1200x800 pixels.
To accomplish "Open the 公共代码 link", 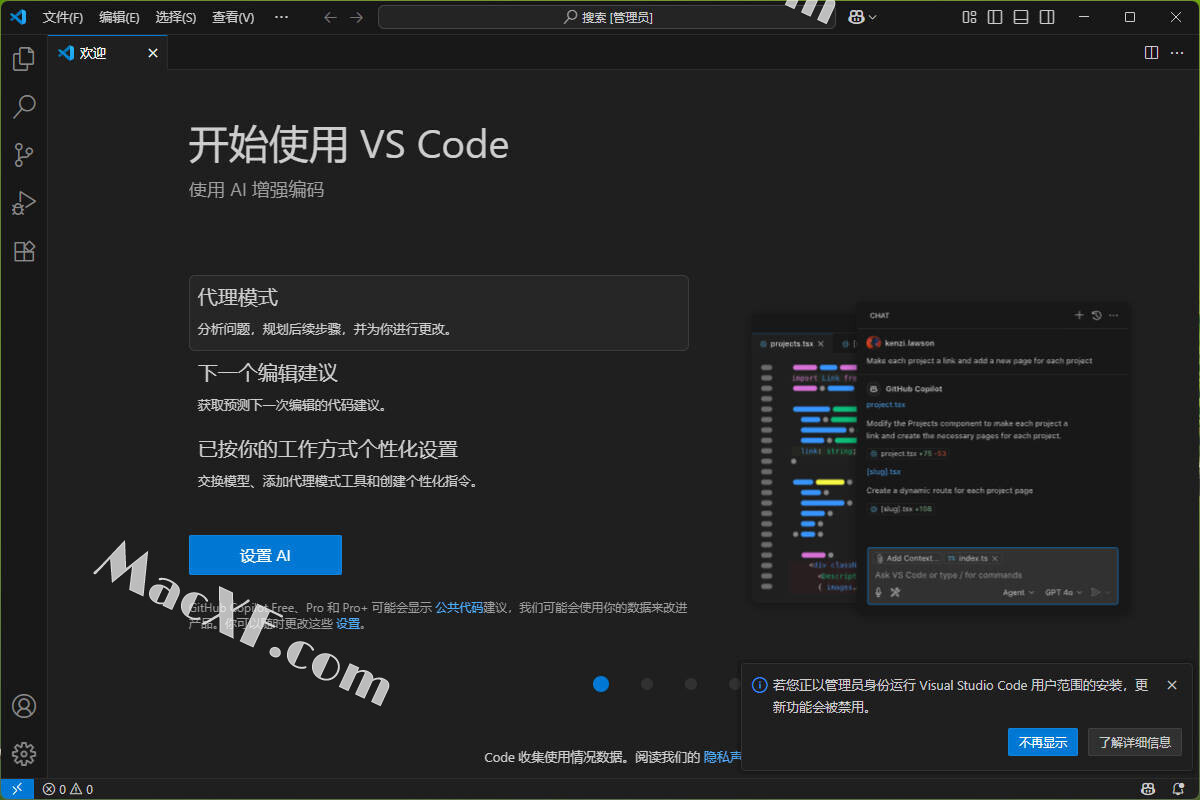I will (459, 607).
